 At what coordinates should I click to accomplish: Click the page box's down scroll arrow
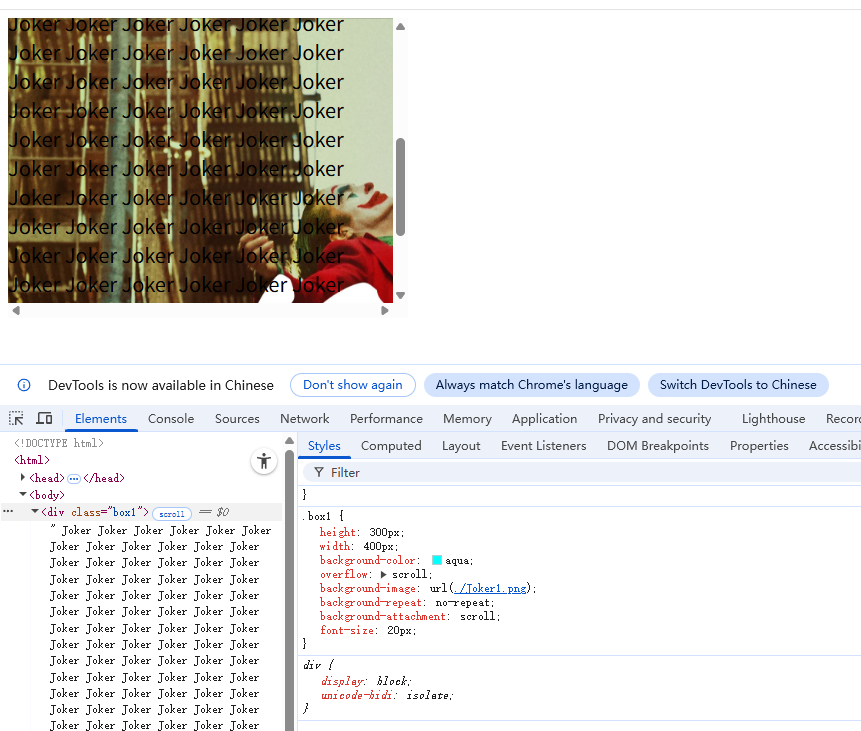pyautogui.click(x=400, y=295)
